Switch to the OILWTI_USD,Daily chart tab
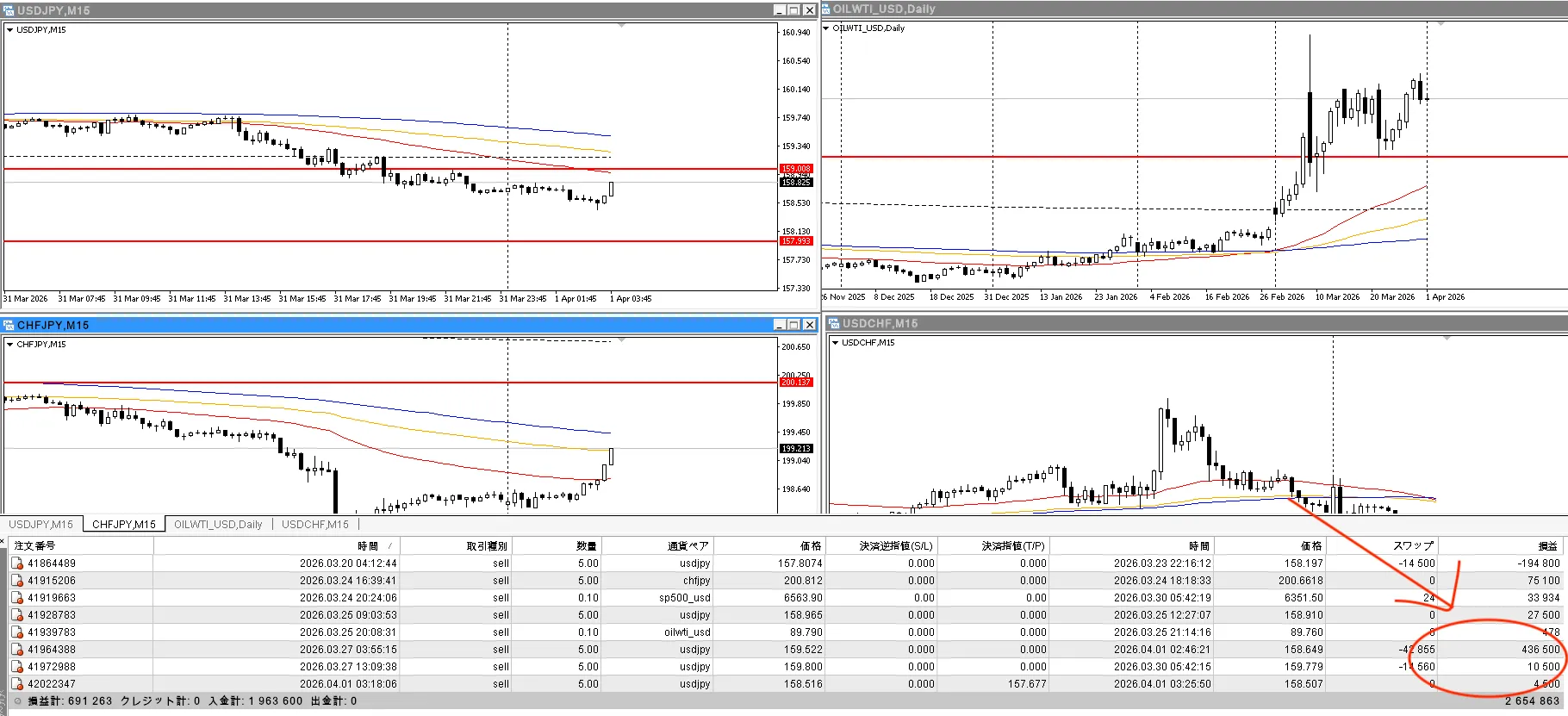 (218, 524)
